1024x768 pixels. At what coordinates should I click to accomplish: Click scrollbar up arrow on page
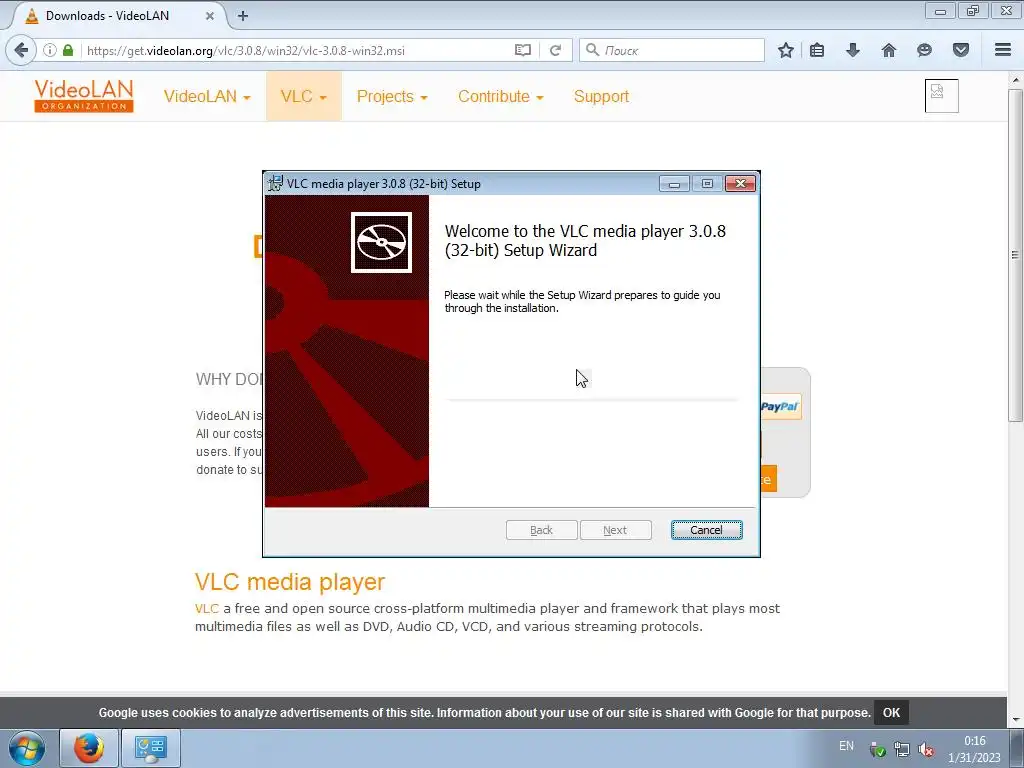click(x=1015, y=80)
